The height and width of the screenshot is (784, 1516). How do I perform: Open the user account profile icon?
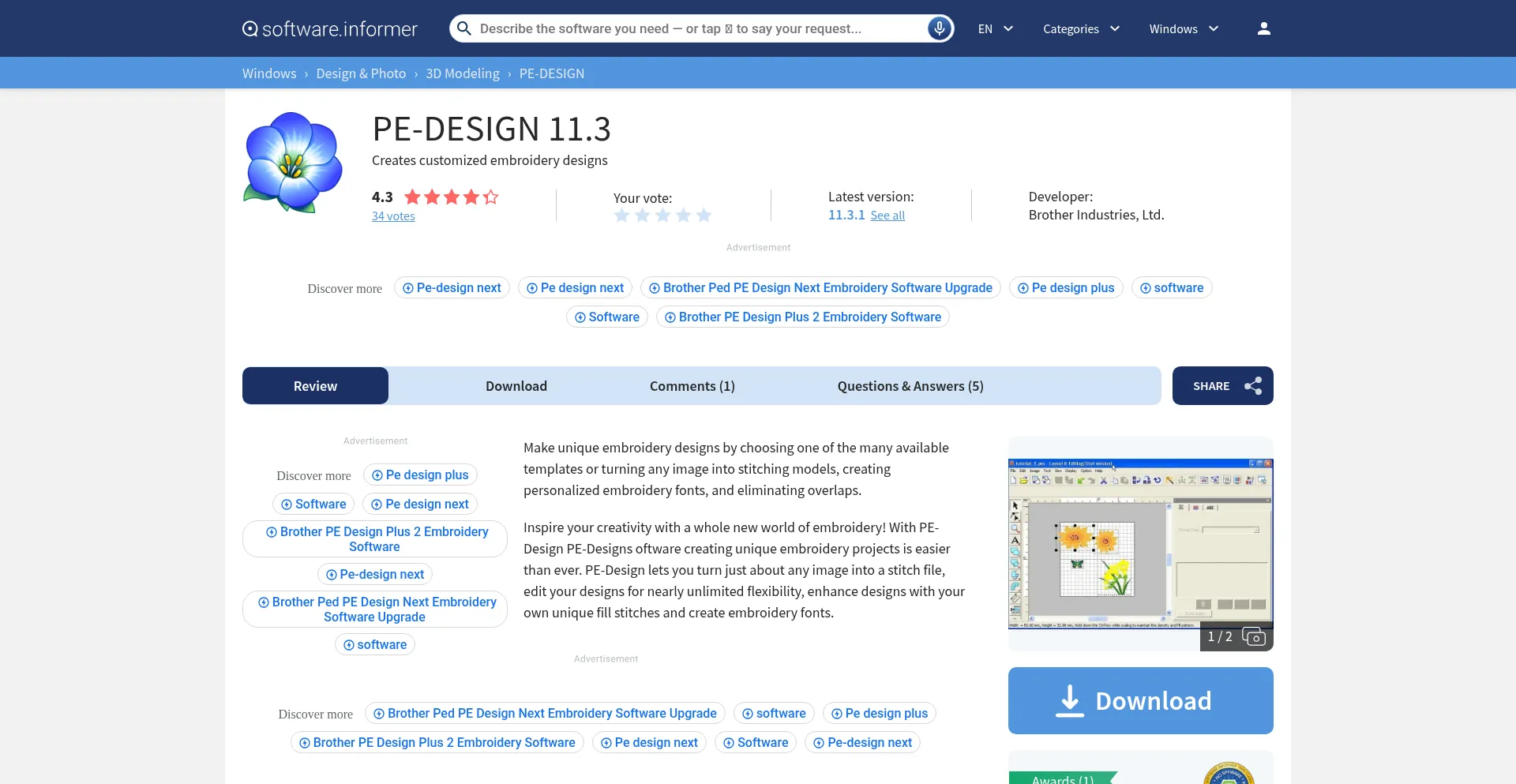1263,28
